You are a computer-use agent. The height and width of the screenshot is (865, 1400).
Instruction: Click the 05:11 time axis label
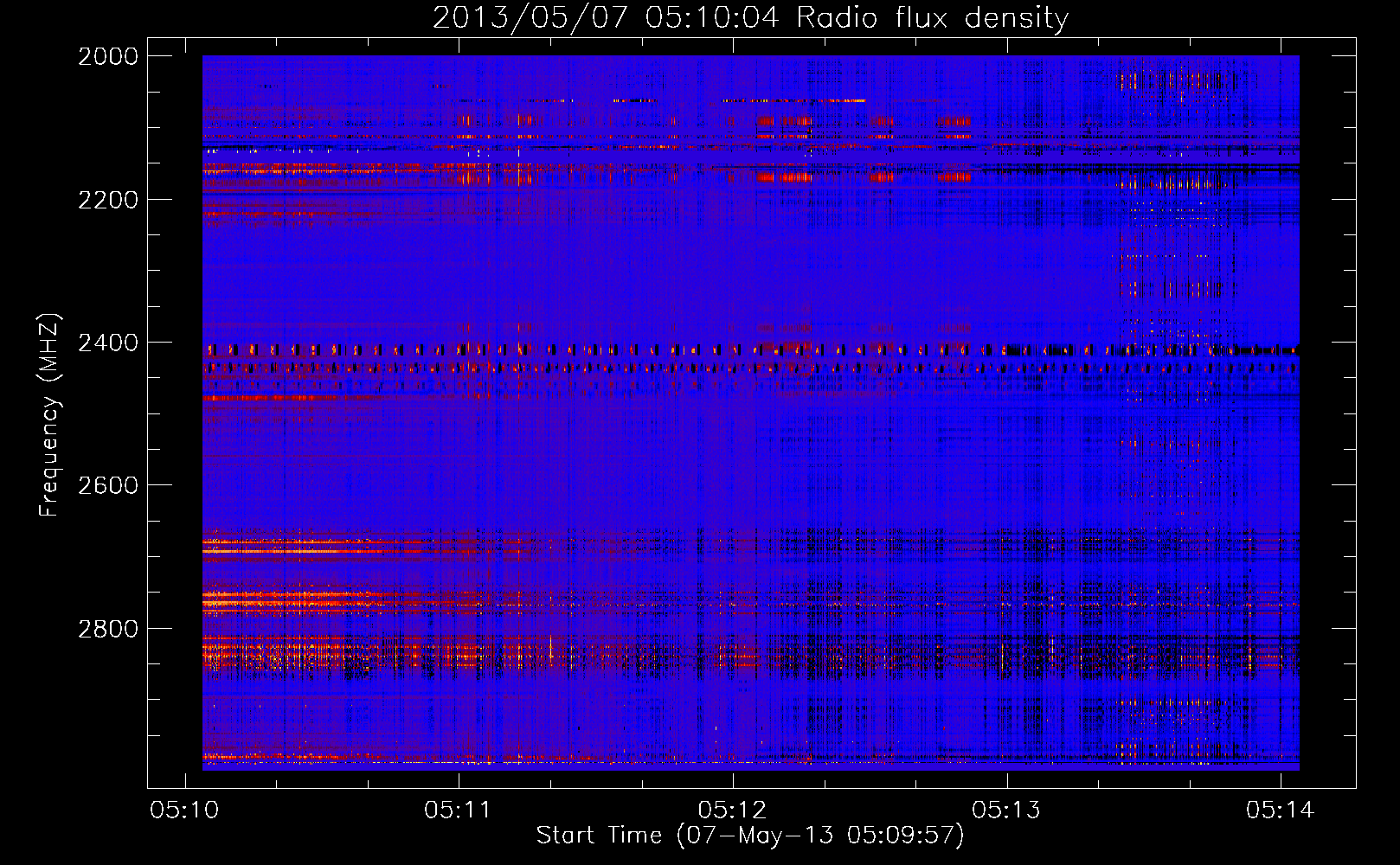point(458,811)
